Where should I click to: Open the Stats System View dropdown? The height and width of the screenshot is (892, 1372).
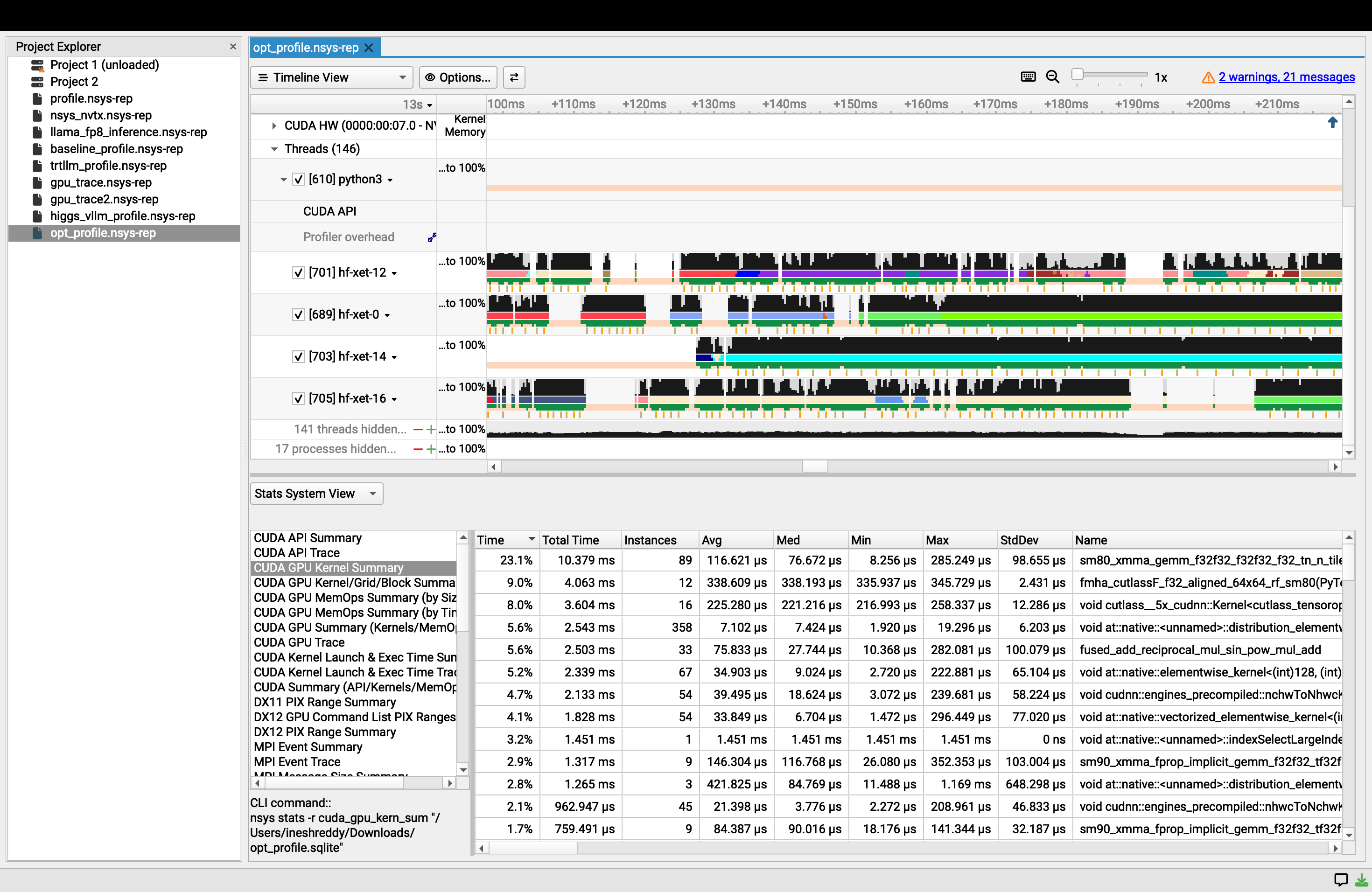point(316,494)
